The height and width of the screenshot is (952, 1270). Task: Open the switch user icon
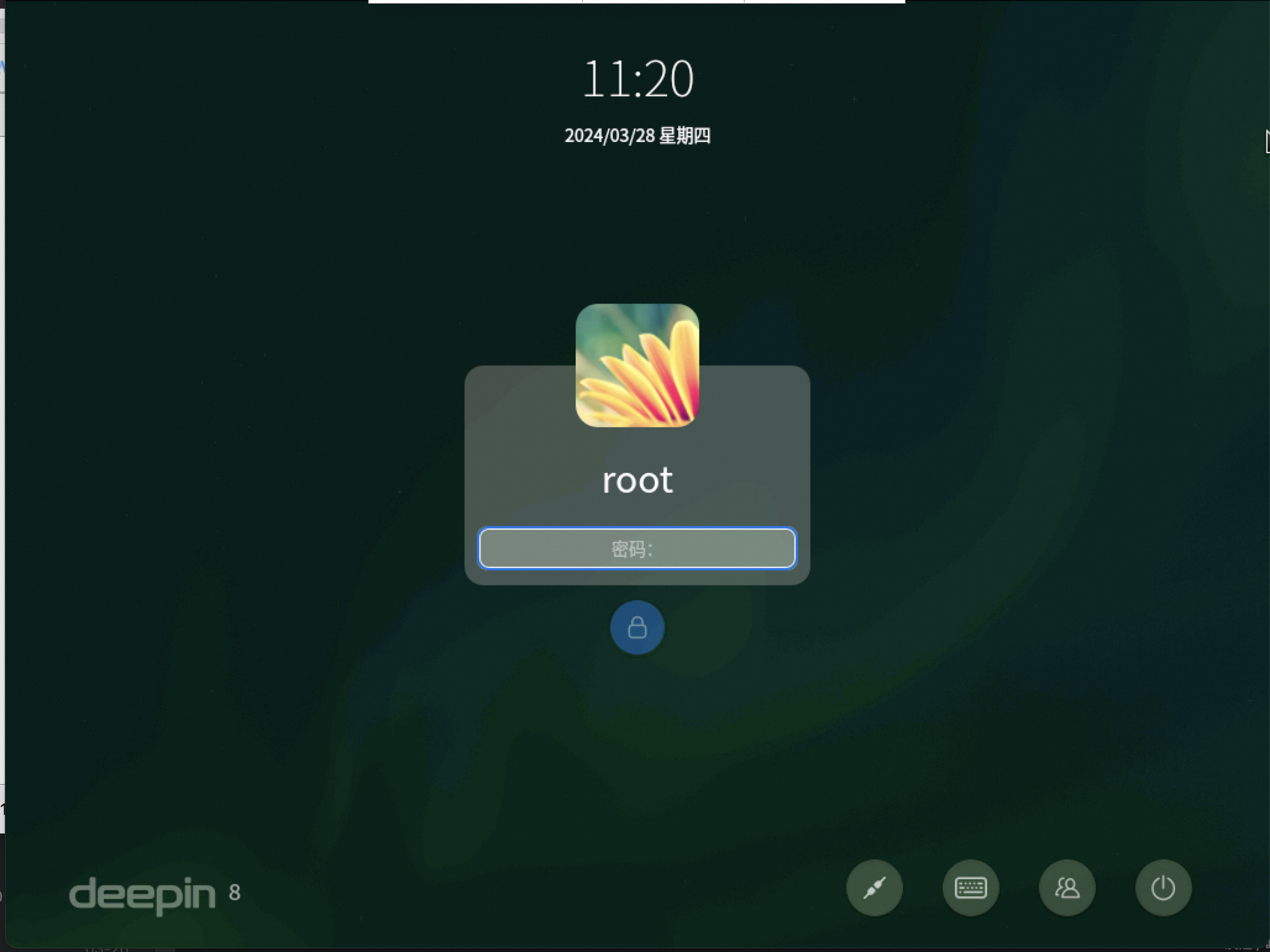tap(1067, 888)
